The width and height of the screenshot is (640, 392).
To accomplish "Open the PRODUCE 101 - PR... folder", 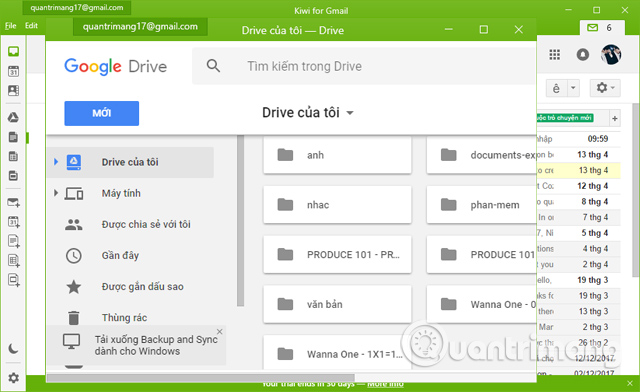I will 337,255.
